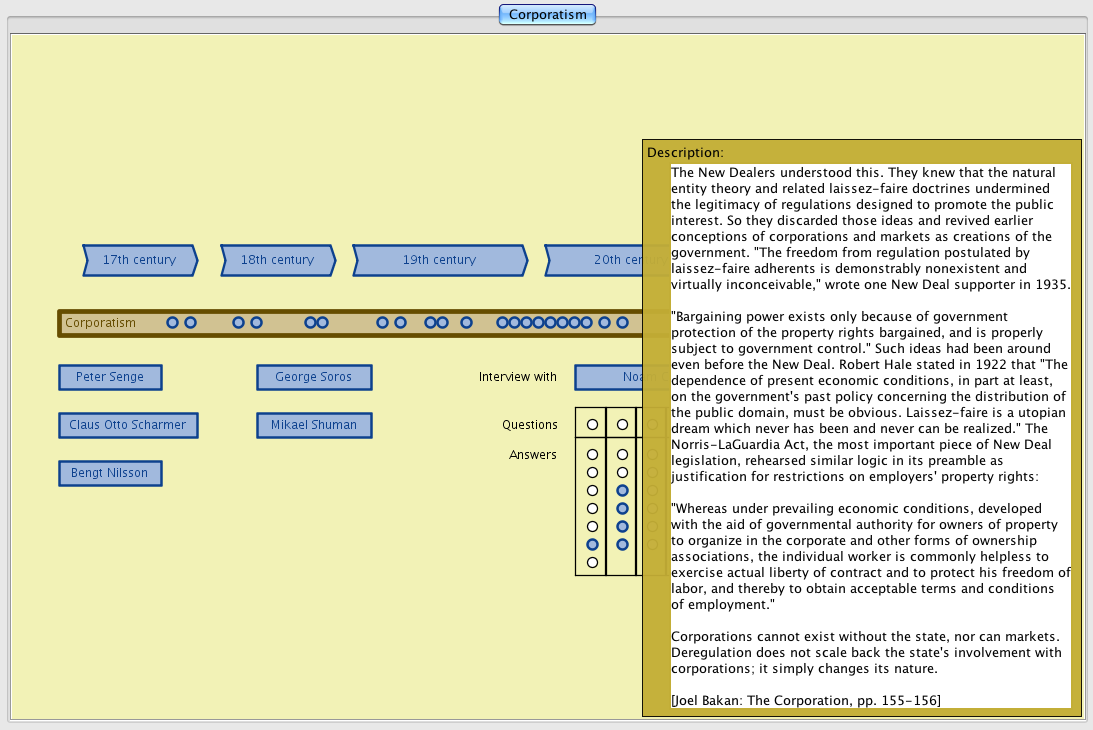Open the Bengt Nilsson entry
Image resolution: width=1093 pixels, height=730 pixels.
coord(110,473)
